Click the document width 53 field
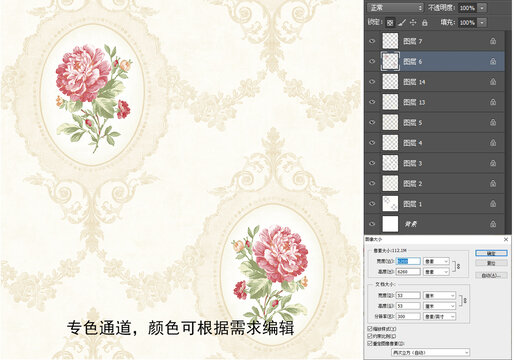Viewport: 515px width, 360px height. tap(408, 296)
